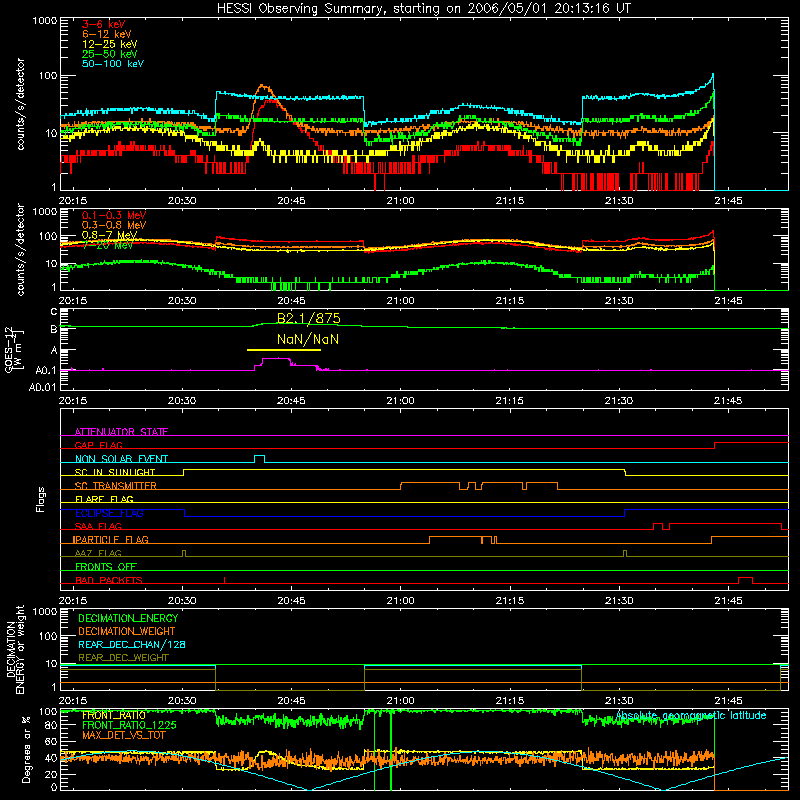Select the SC_TRANSMITTER flag label
800x800 pixels.
[x=115, y=486]
